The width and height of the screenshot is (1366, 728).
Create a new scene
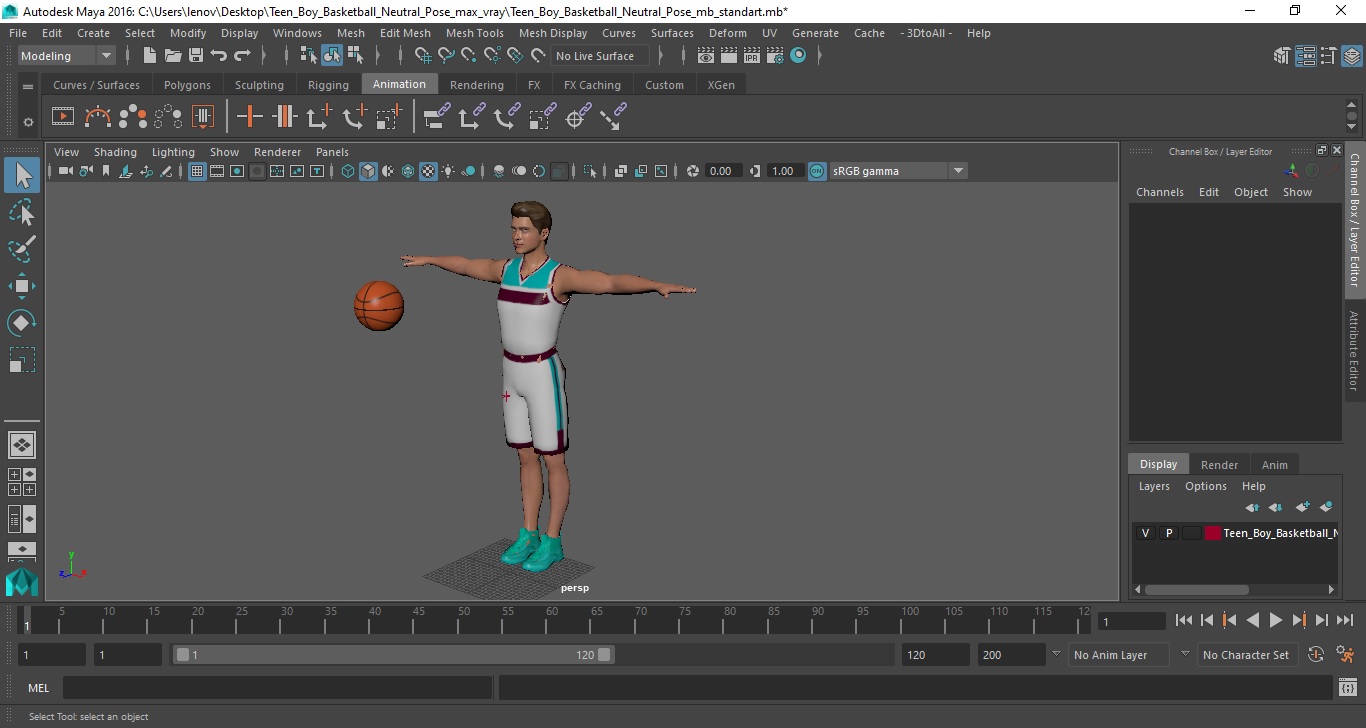[149, 56]
